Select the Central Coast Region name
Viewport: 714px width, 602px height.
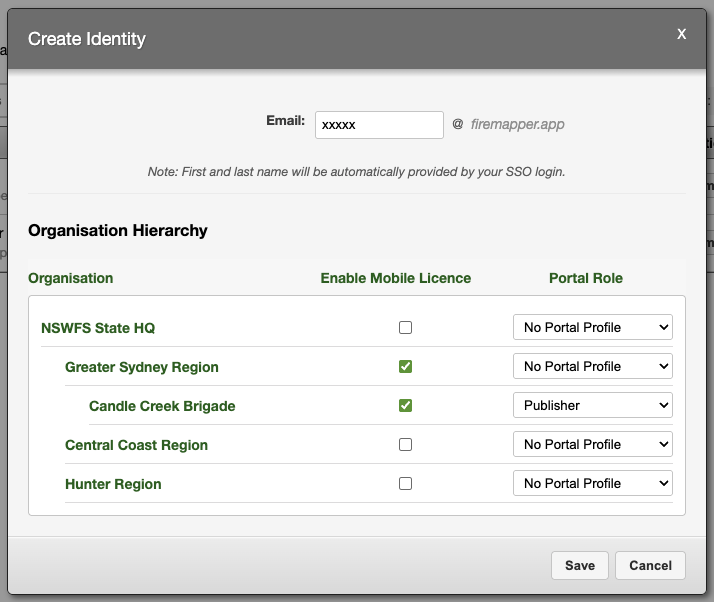[136, 445]
